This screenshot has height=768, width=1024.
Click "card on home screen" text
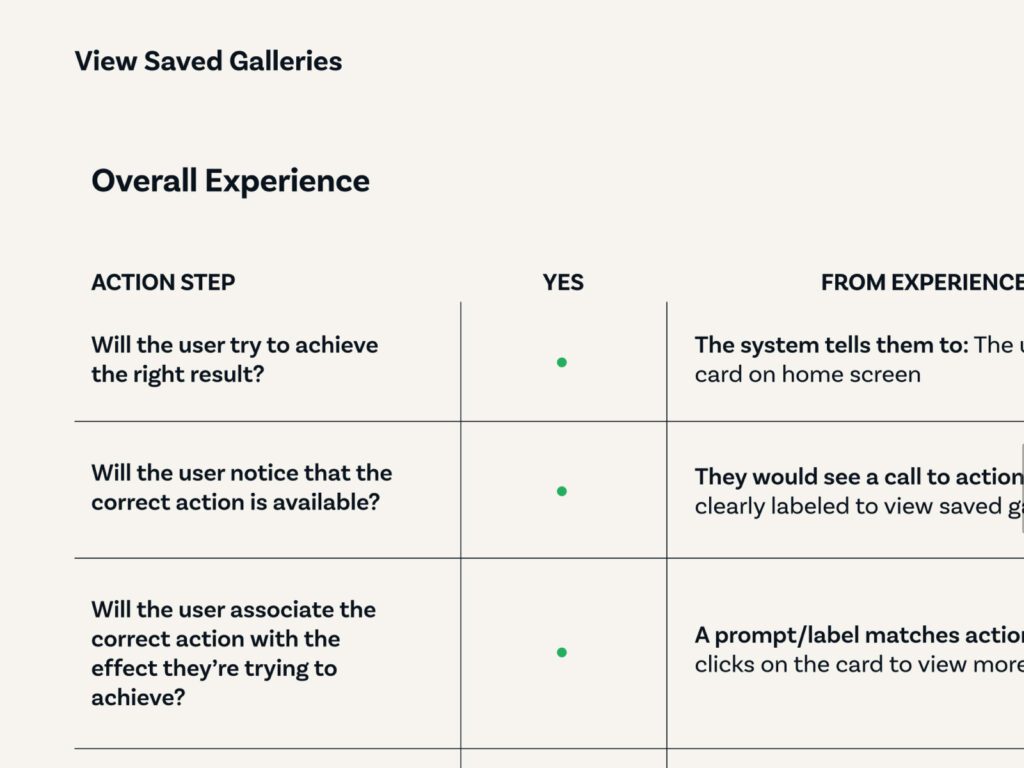point(807,374)
